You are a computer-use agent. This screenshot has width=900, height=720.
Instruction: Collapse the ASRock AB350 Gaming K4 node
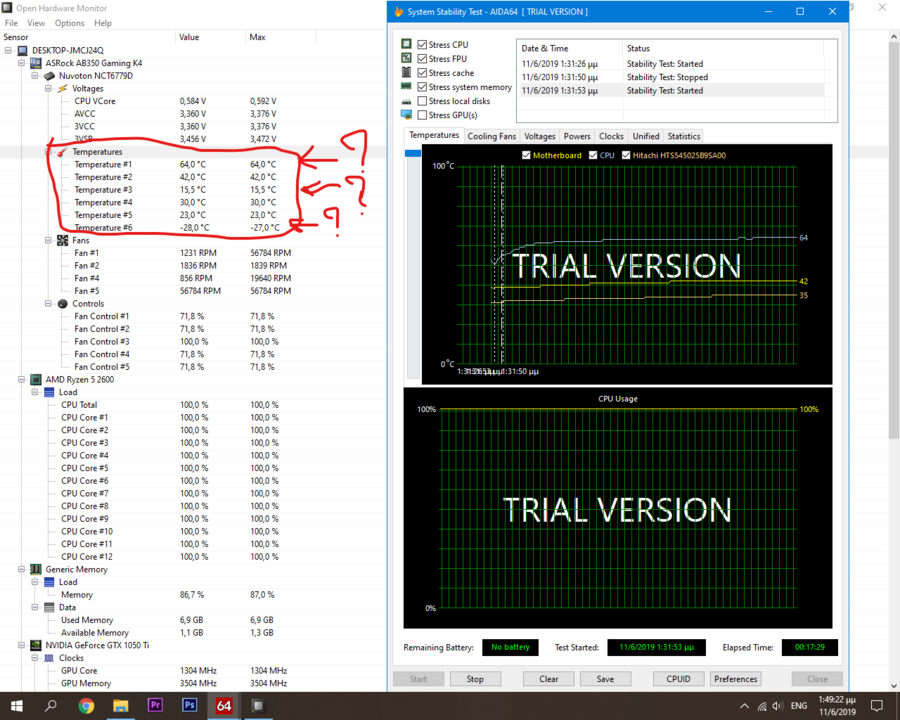(x=21, y=63)
